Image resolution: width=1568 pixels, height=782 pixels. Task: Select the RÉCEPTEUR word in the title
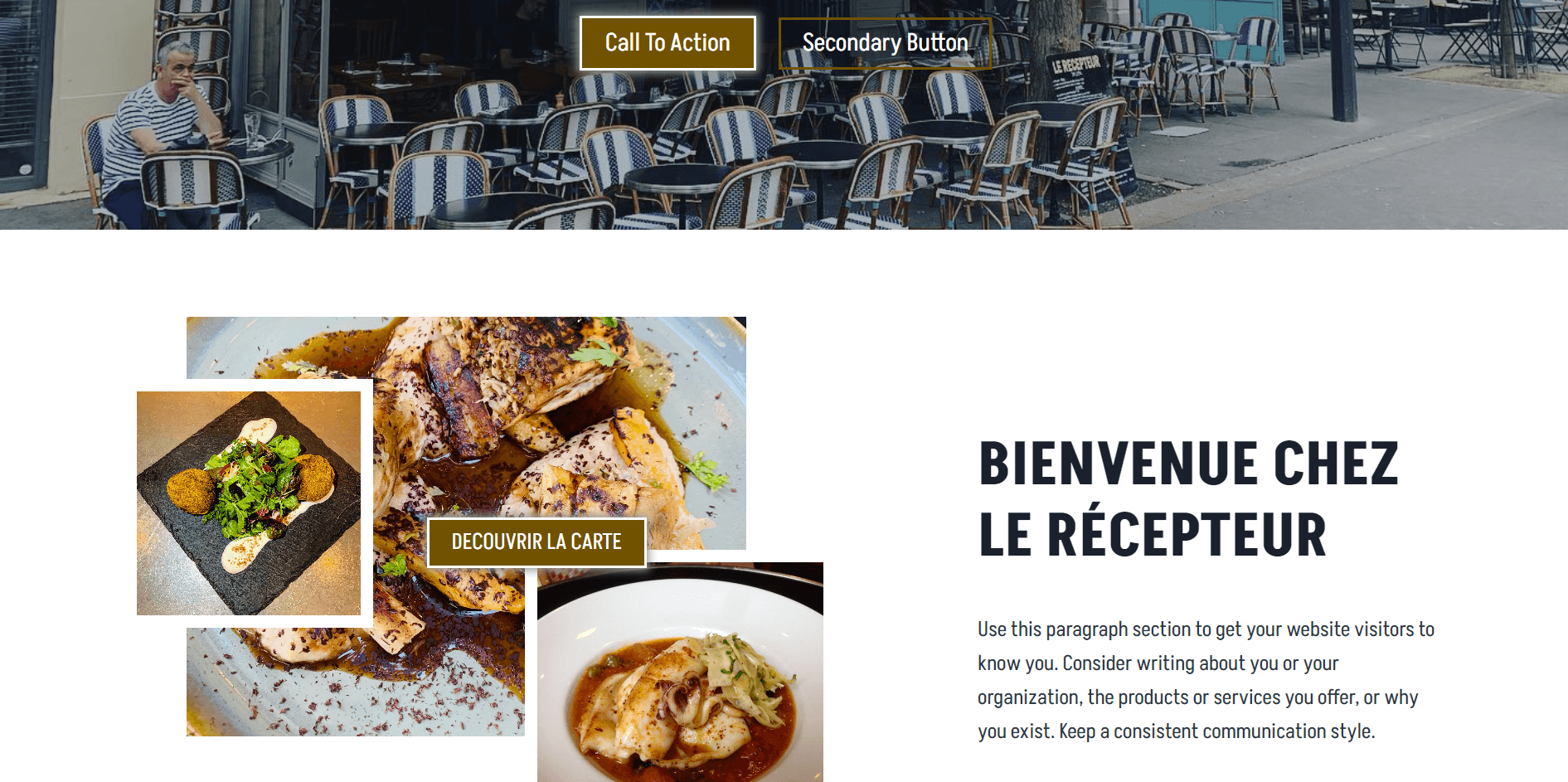click(1187, 535)
